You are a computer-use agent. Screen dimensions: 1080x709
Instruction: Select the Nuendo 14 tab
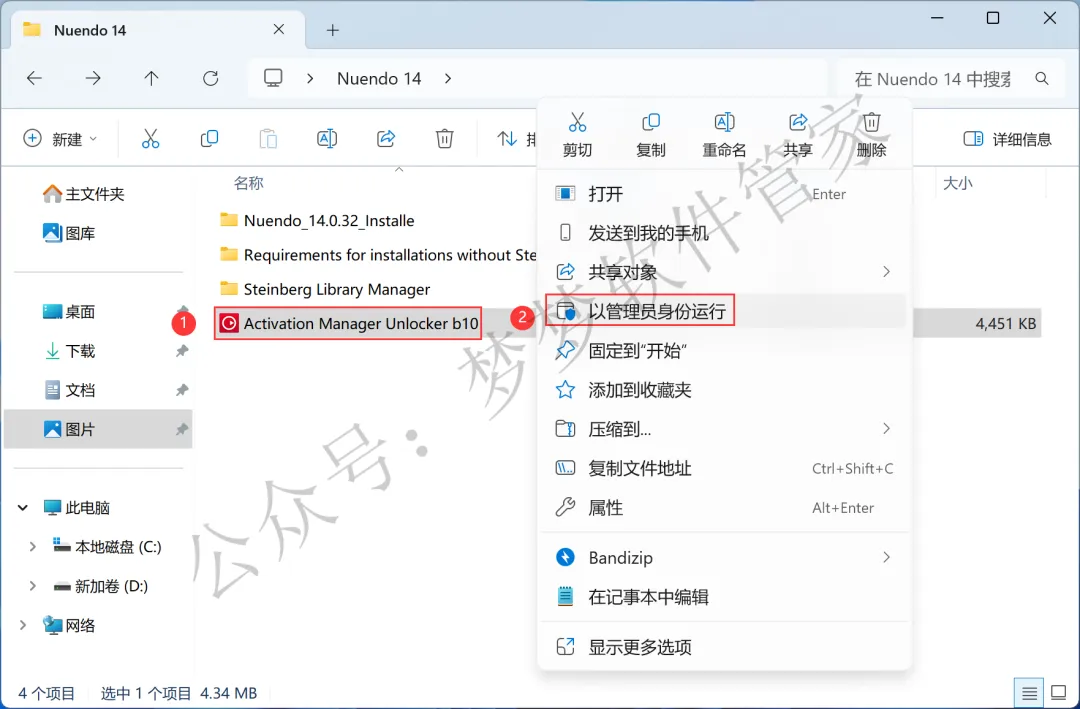pyautogui.click(x=158, y=30)
